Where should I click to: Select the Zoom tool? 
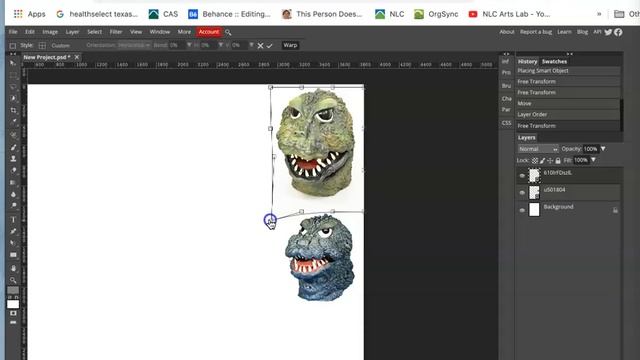[x=13, y=280]
